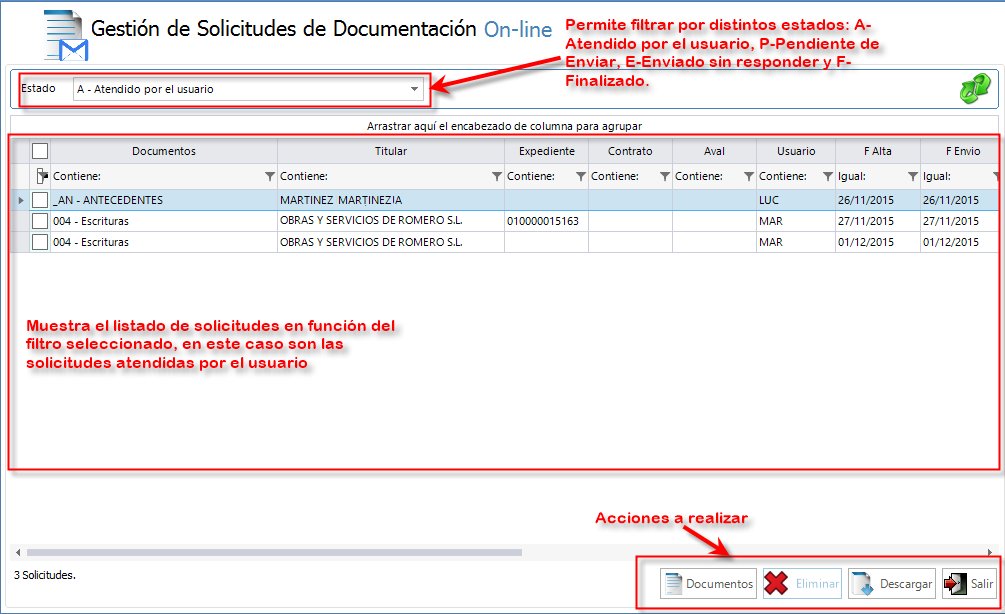
Task: Click the F Alta cell '26/11/2015'
Action: click(x=877, y=200)
